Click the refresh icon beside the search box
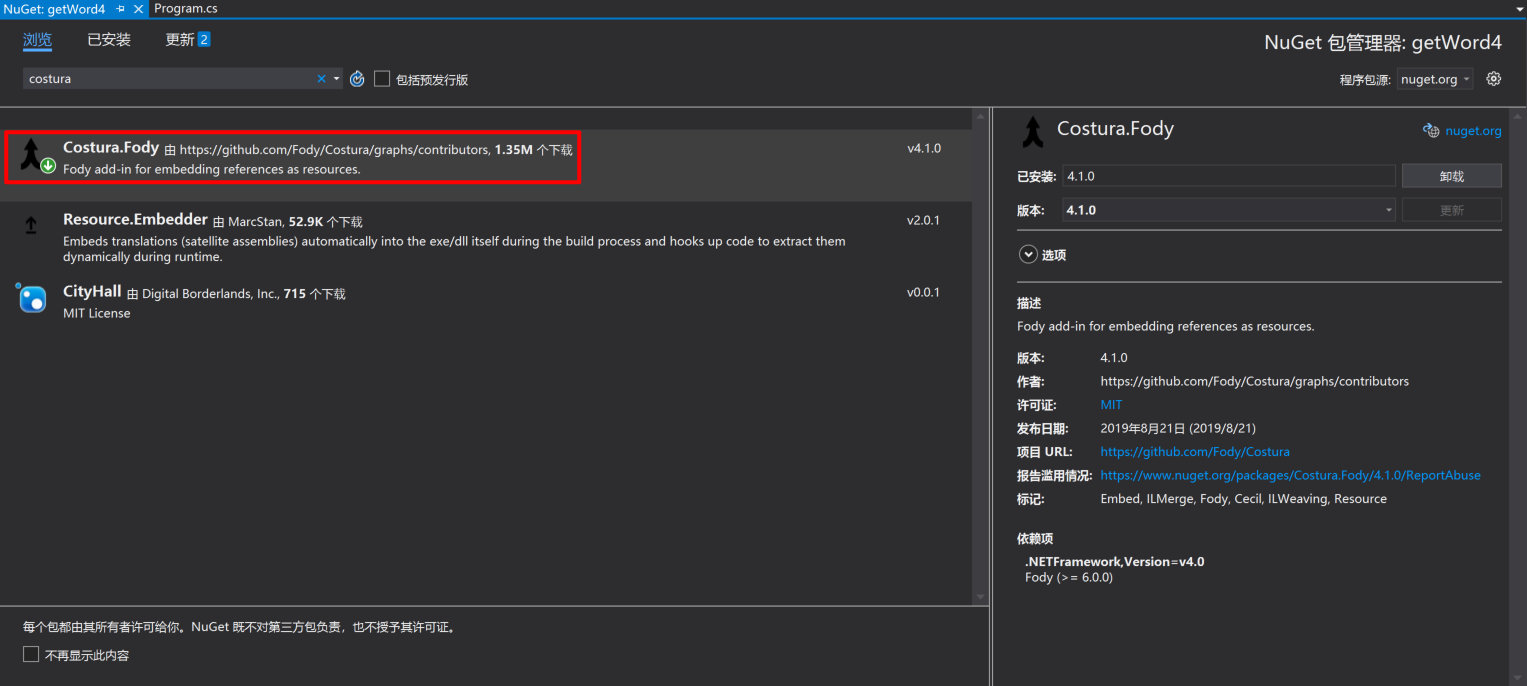The height and width of the screenshot is (686, 1527). click(357, 79)
